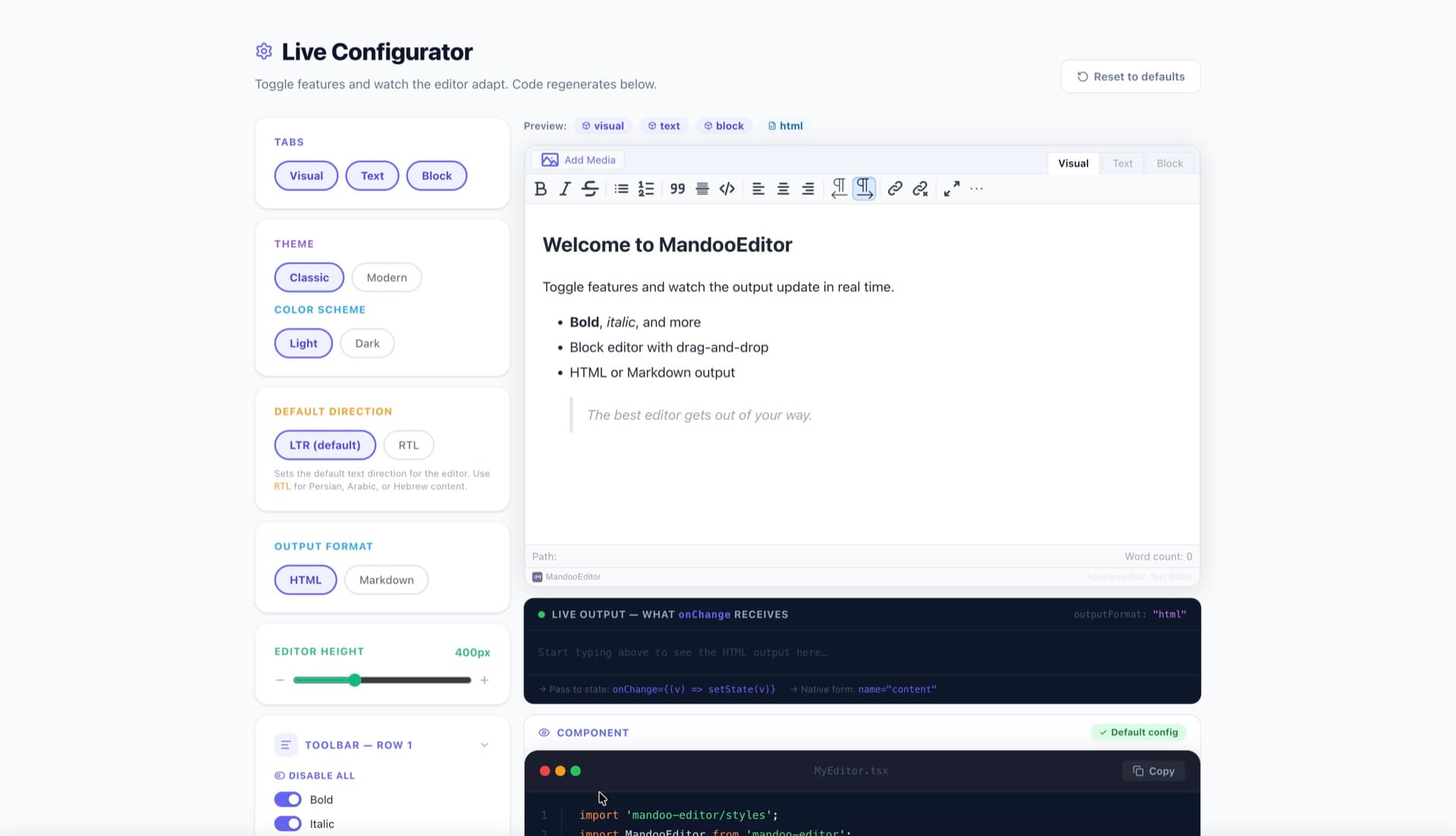Expand the editor to fullscreen
Image resolution: width=1456 pixels, height=836 pixels.
952,189
